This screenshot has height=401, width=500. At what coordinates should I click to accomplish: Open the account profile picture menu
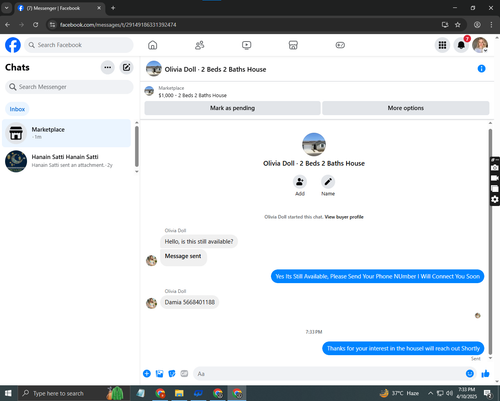pyautogui.click(x=480, y=45)
